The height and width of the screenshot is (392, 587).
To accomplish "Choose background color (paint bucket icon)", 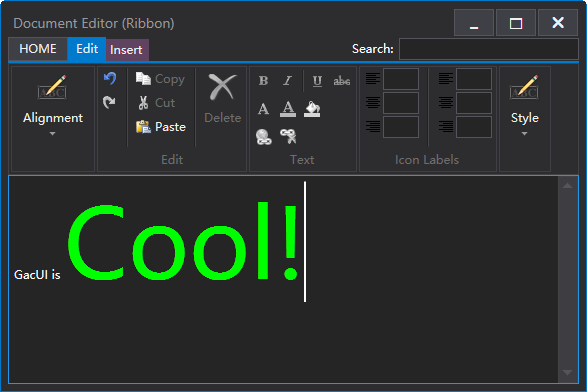I will point(312,109).
